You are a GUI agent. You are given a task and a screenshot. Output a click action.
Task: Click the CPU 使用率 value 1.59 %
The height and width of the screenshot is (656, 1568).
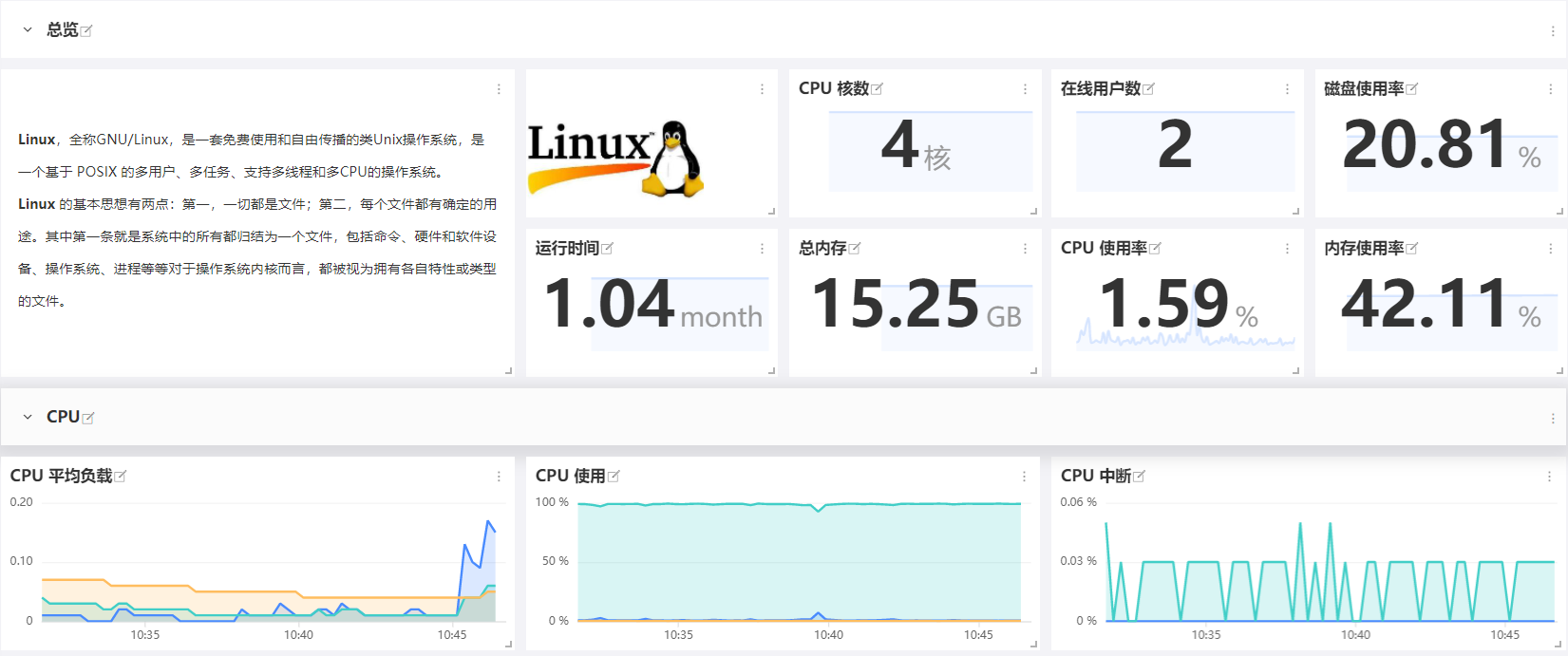pyautogui.click(x=1178, y=305)
